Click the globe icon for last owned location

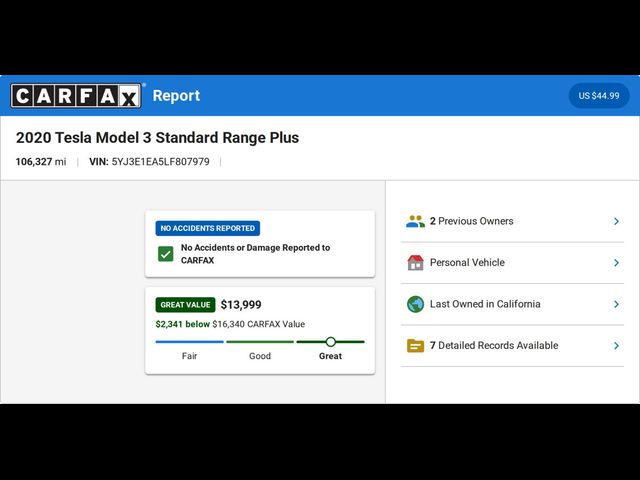click(415, 304)
